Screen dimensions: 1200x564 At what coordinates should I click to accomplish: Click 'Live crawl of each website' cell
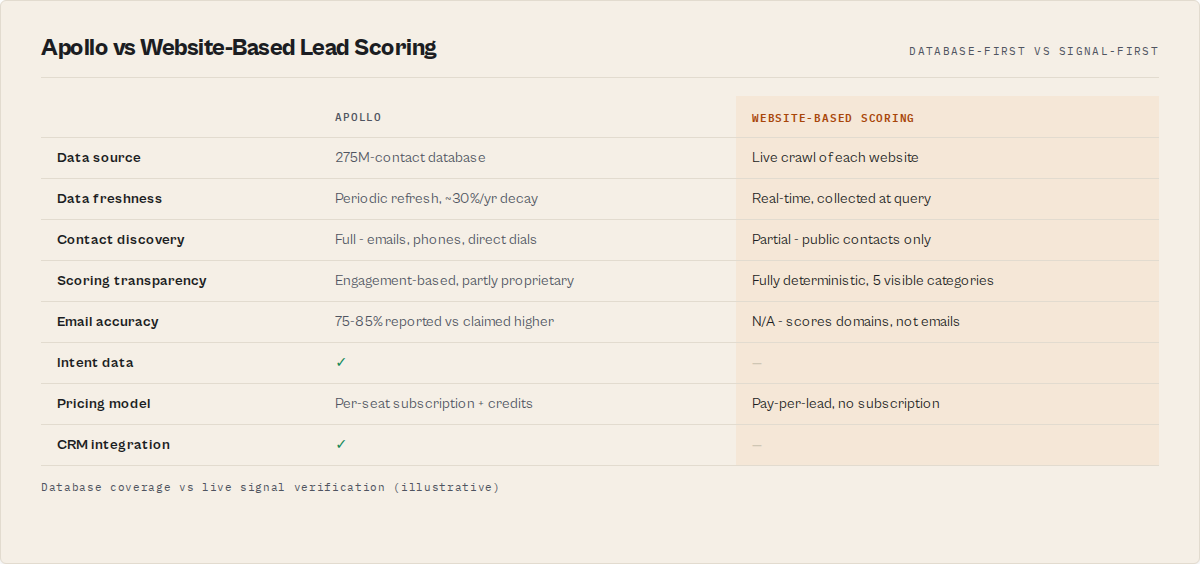[835, 157]
